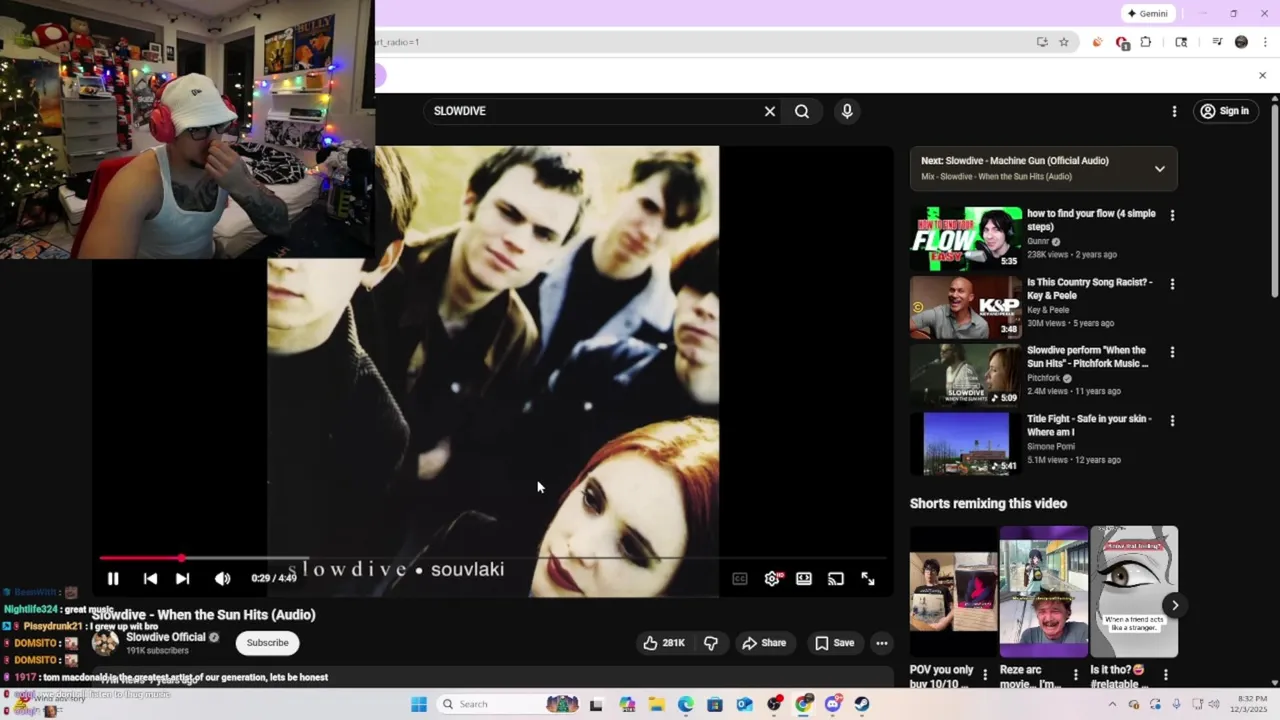Like the video with 281K likes

pos(664,643)
